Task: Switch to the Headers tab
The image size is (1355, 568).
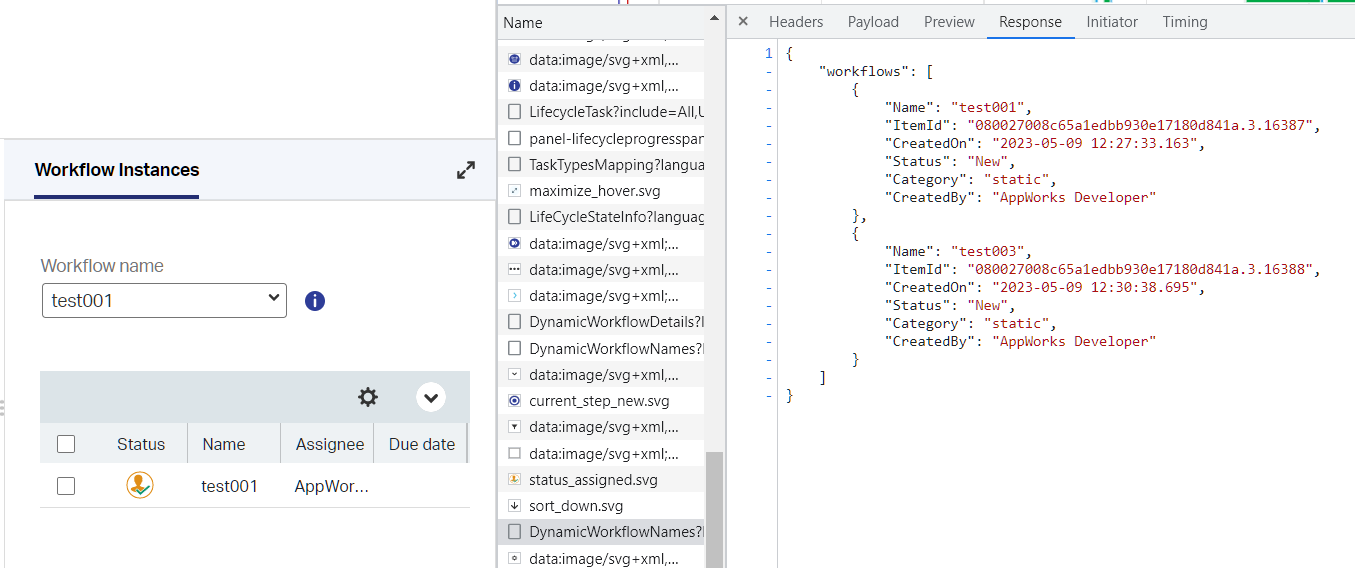Action: (796, 22)
